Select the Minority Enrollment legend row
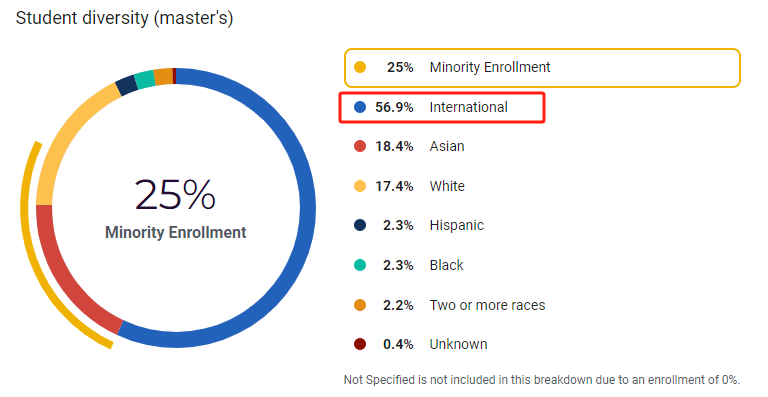This screenshot has width=768, height=397. pos(542,68)
